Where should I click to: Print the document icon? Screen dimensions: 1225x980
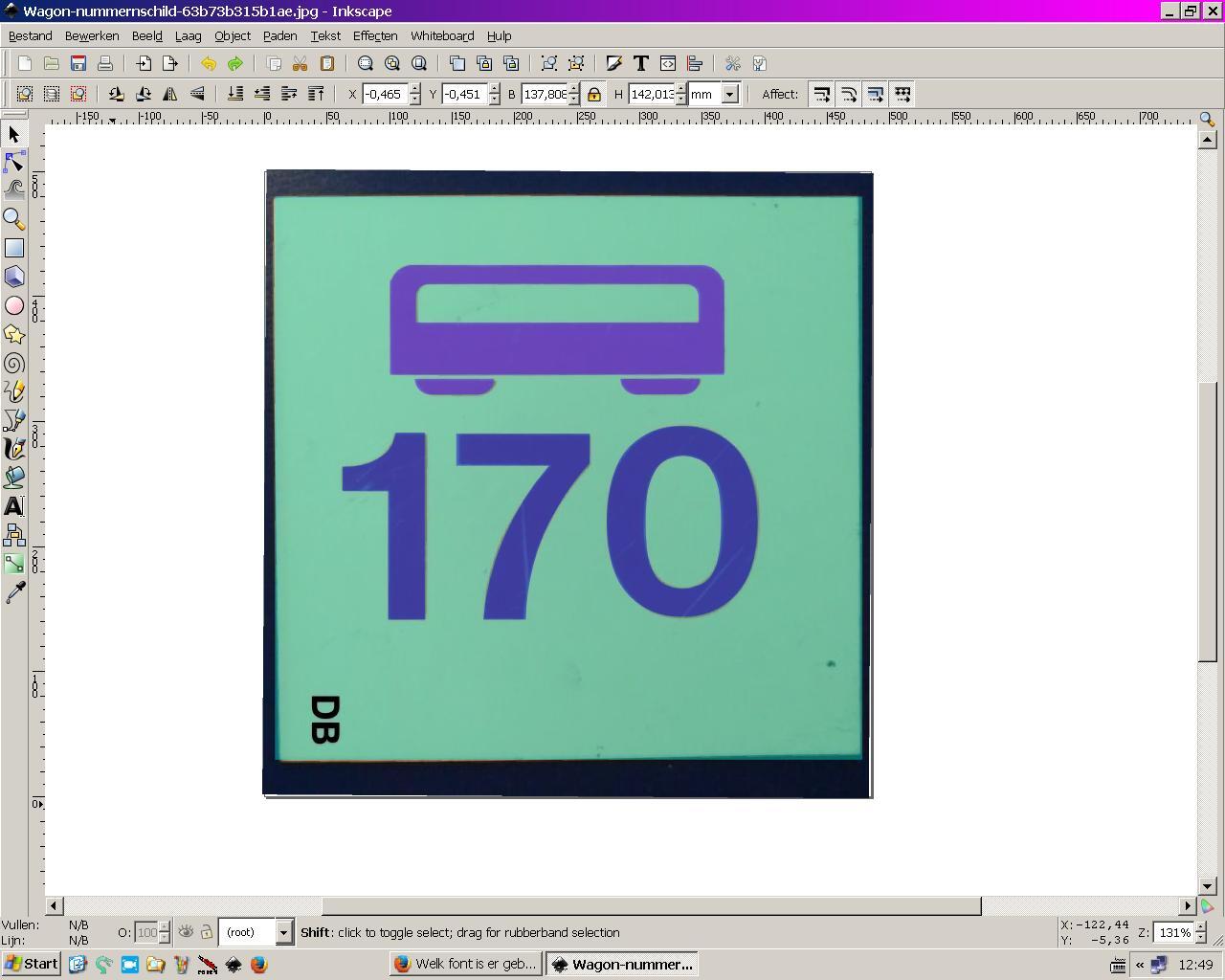click(105, 64)
